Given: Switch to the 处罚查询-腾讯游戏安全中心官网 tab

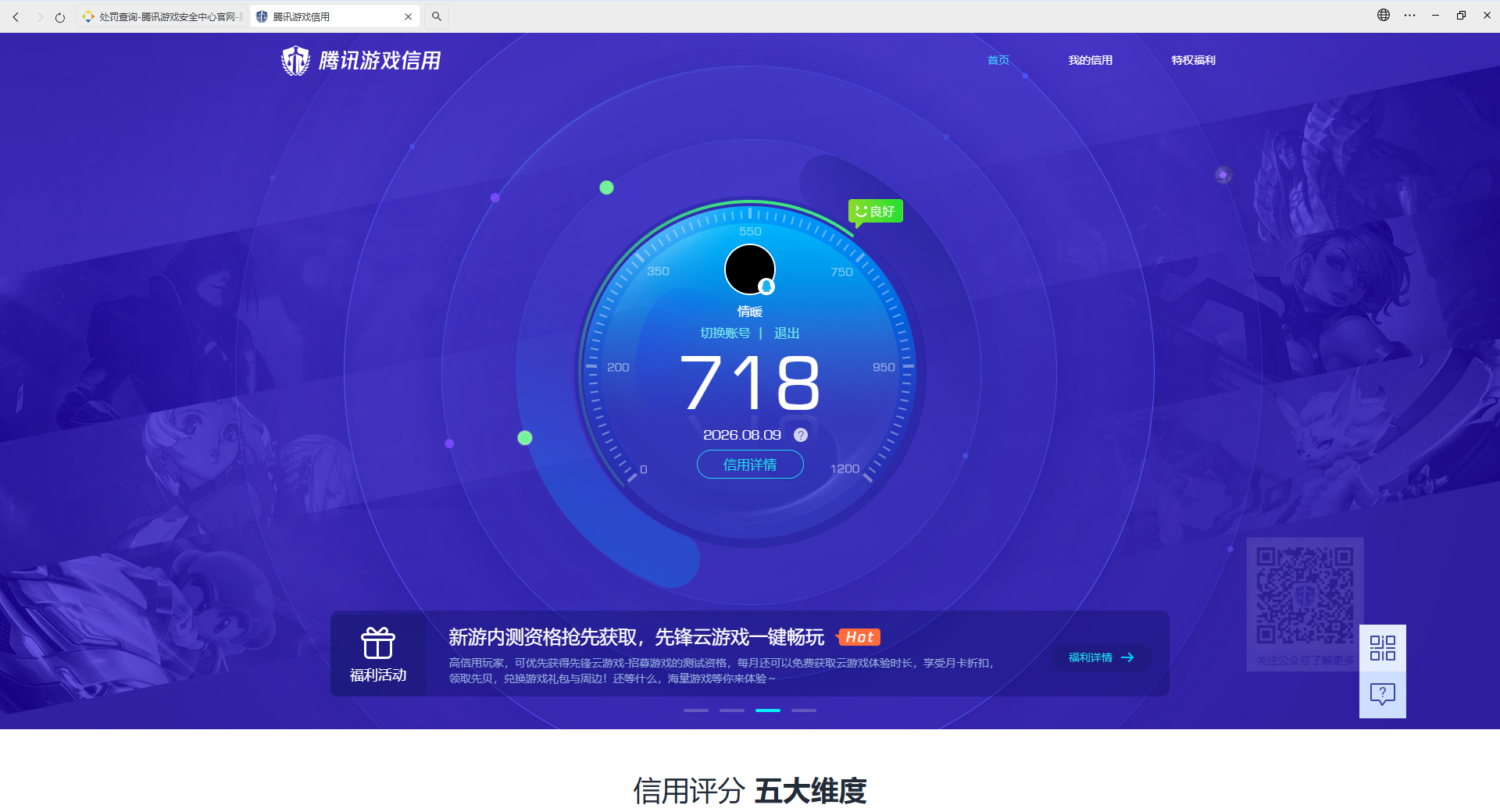Looking at the screenshot, I should (162, 16).
